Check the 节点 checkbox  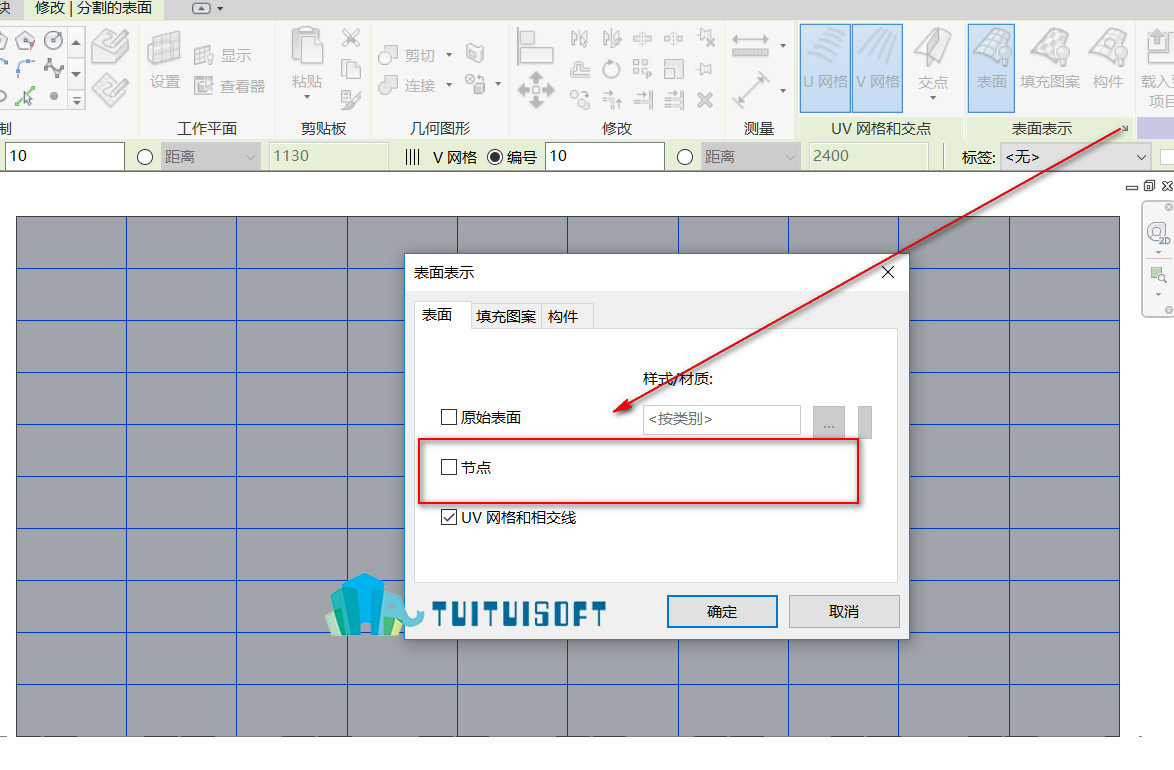(448, 467)
